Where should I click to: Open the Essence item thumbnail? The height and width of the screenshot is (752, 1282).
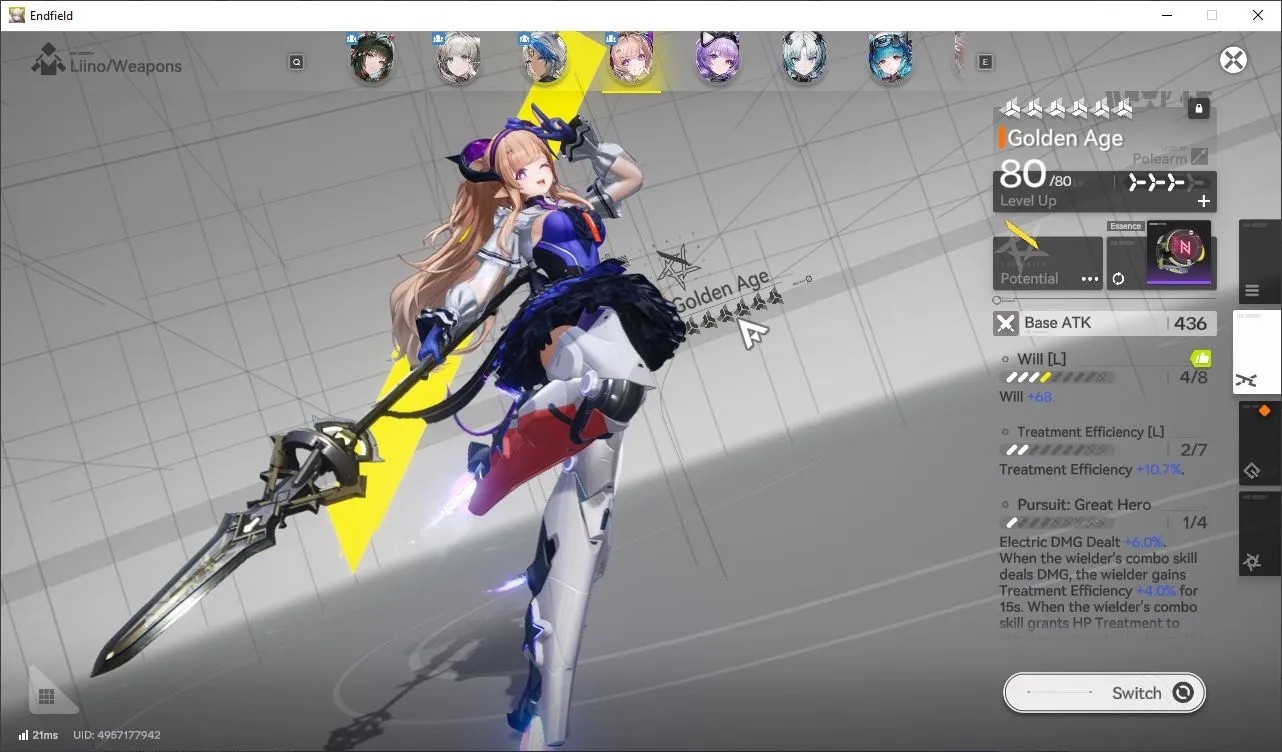click(x=1178, y=253)
